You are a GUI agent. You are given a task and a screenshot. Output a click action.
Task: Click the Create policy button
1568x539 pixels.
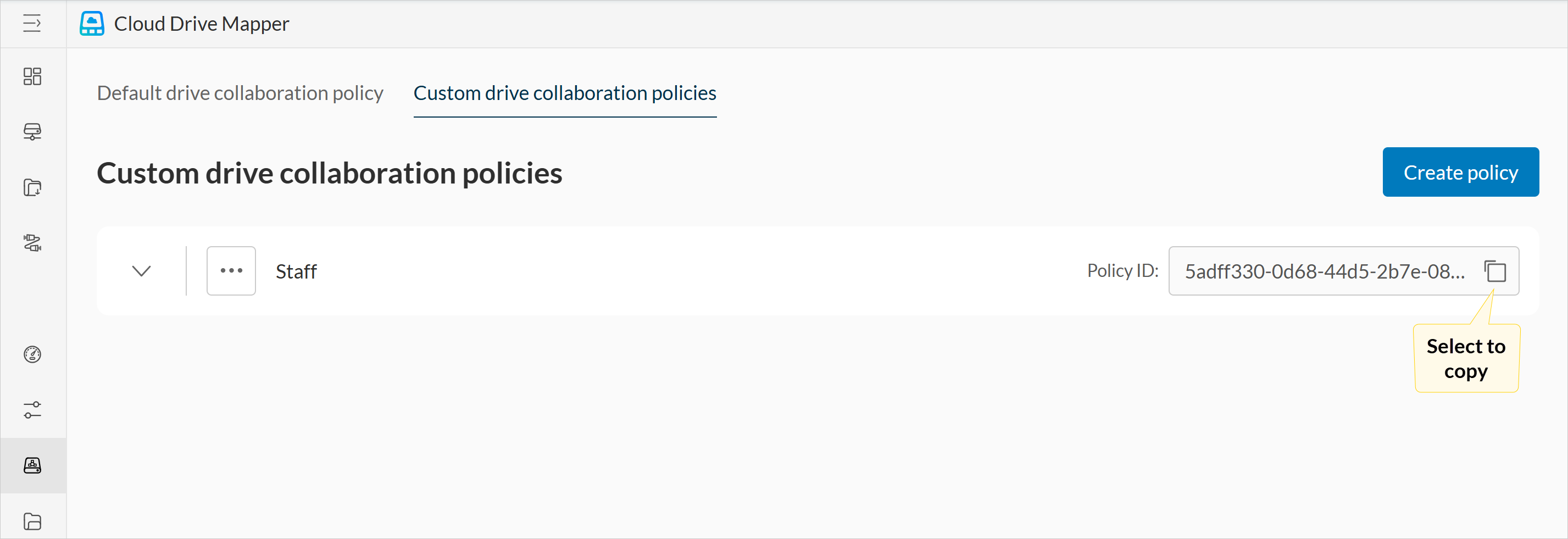tap(1460, 173)
